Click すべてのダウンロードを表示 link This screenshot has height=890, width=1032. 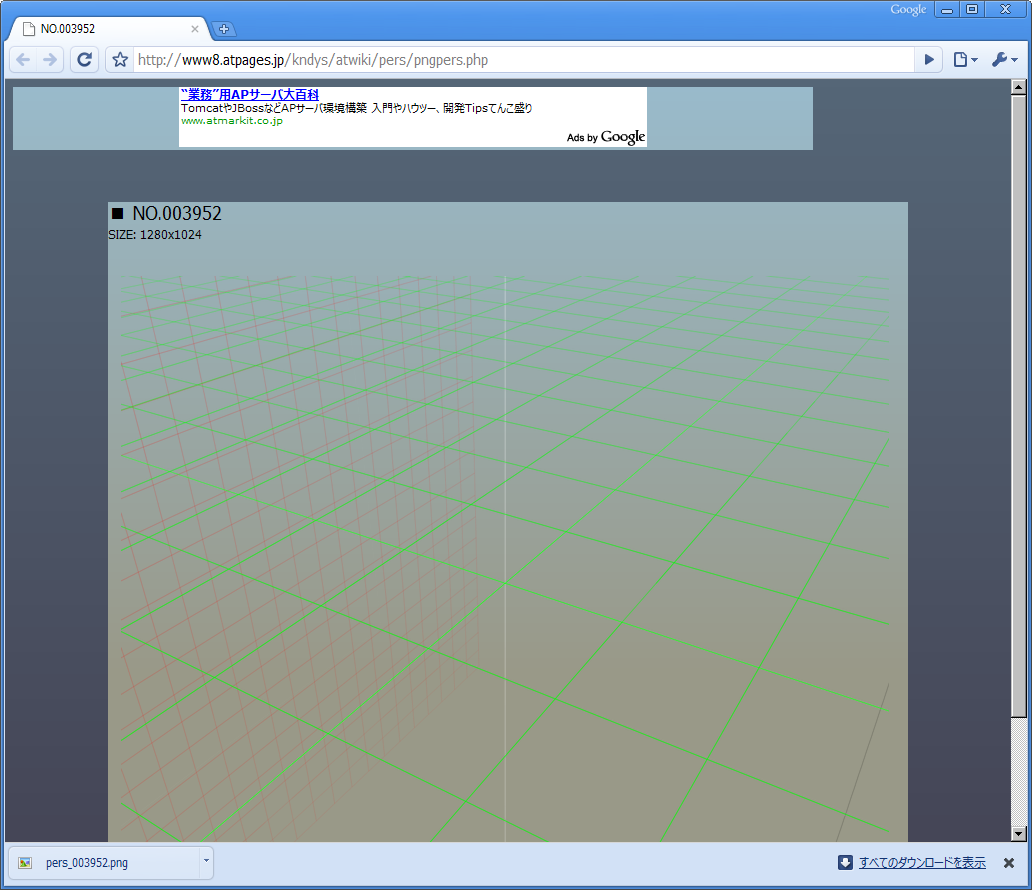click(x=922, y=862)
